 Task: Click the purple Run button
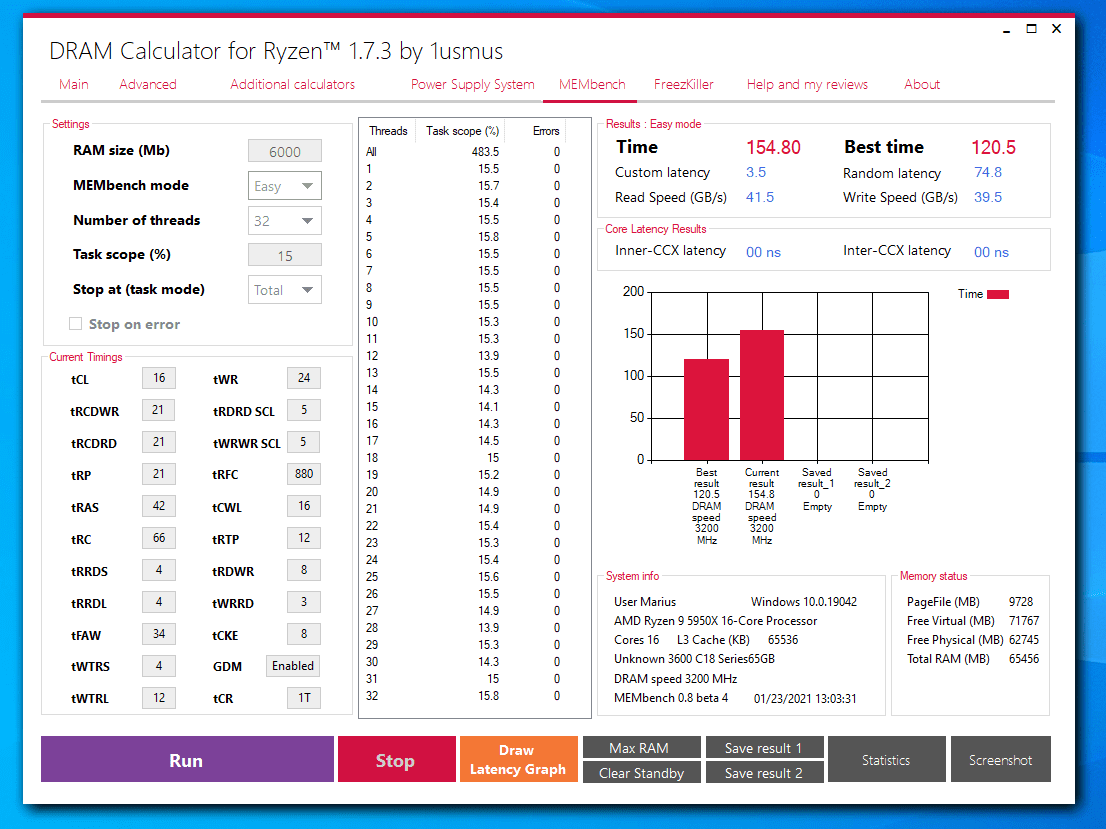(187, 759)
